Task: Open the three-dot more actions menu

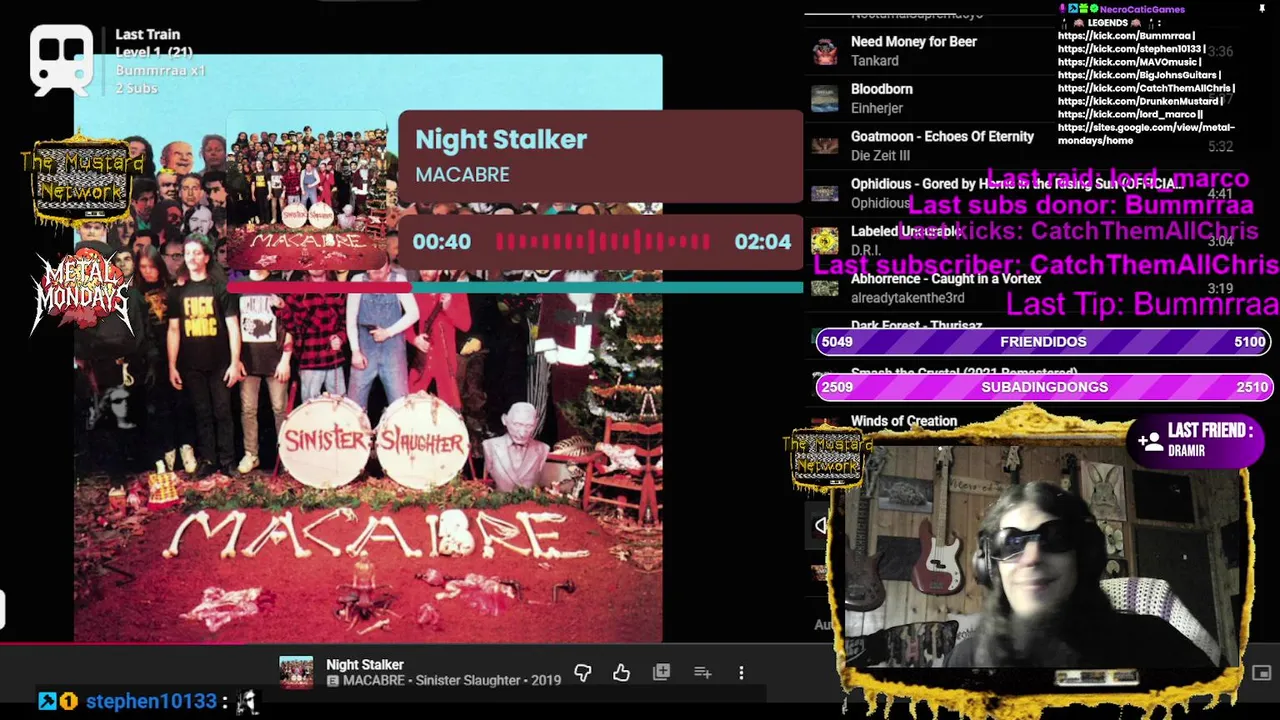Action: click(741, 673)
